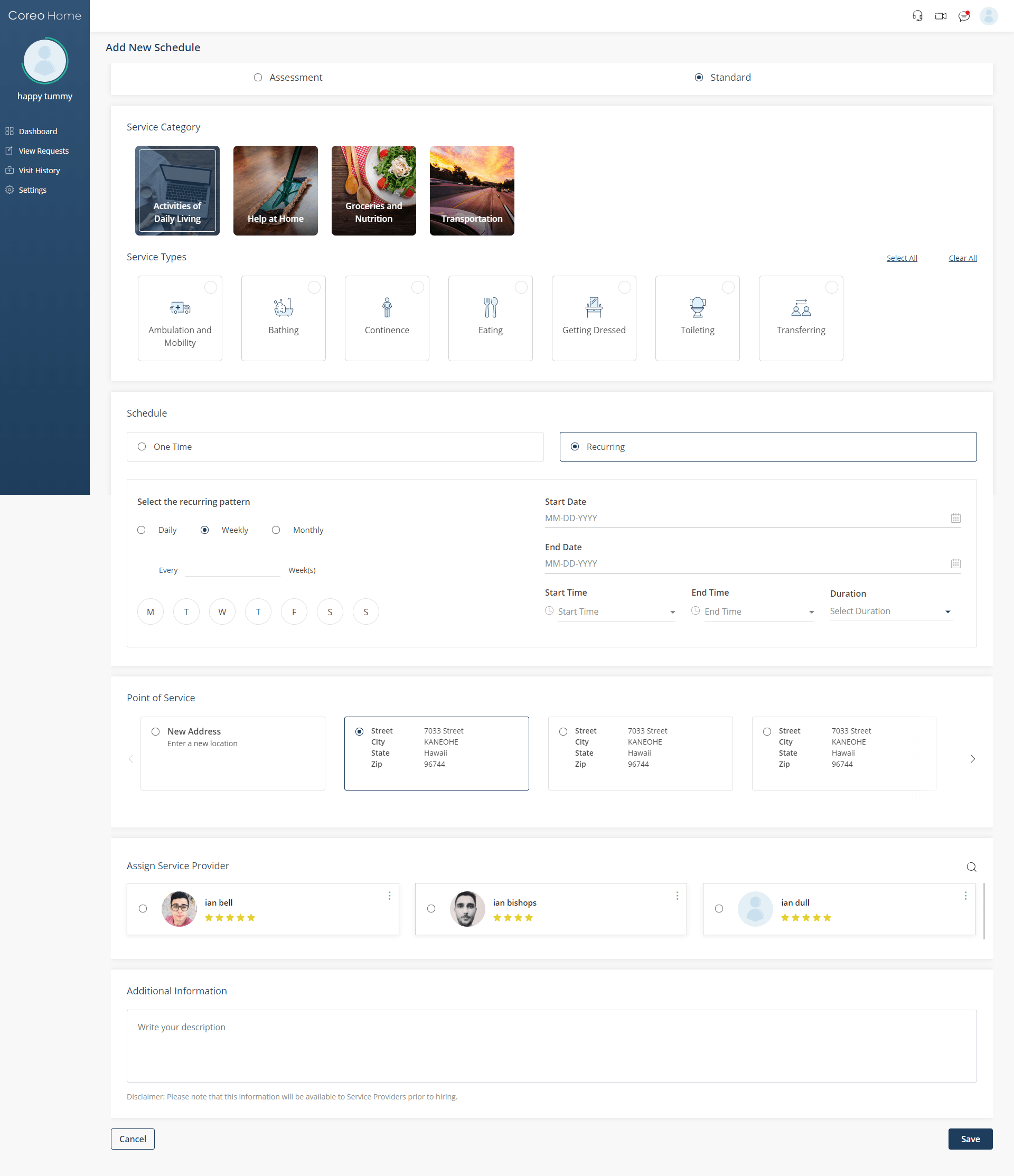This screenshot has height=1176, width=1014.
Task: Start a video call from the top bar
Action: tap(941, 15)
